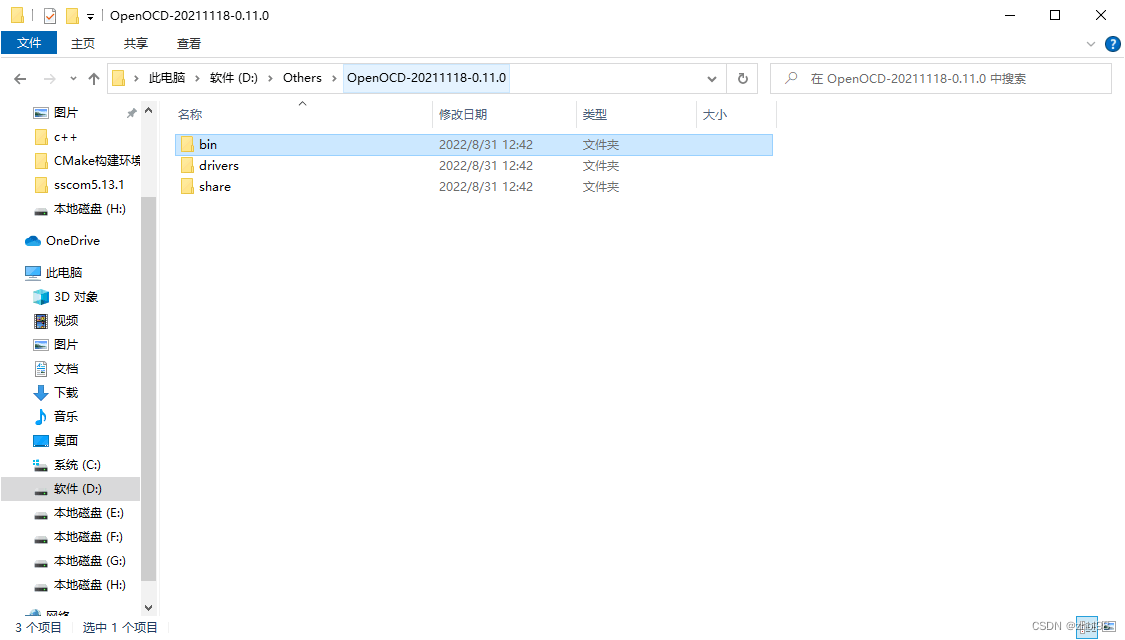
Task: Refresh the current folder view
Action: [x=743, y=78]
